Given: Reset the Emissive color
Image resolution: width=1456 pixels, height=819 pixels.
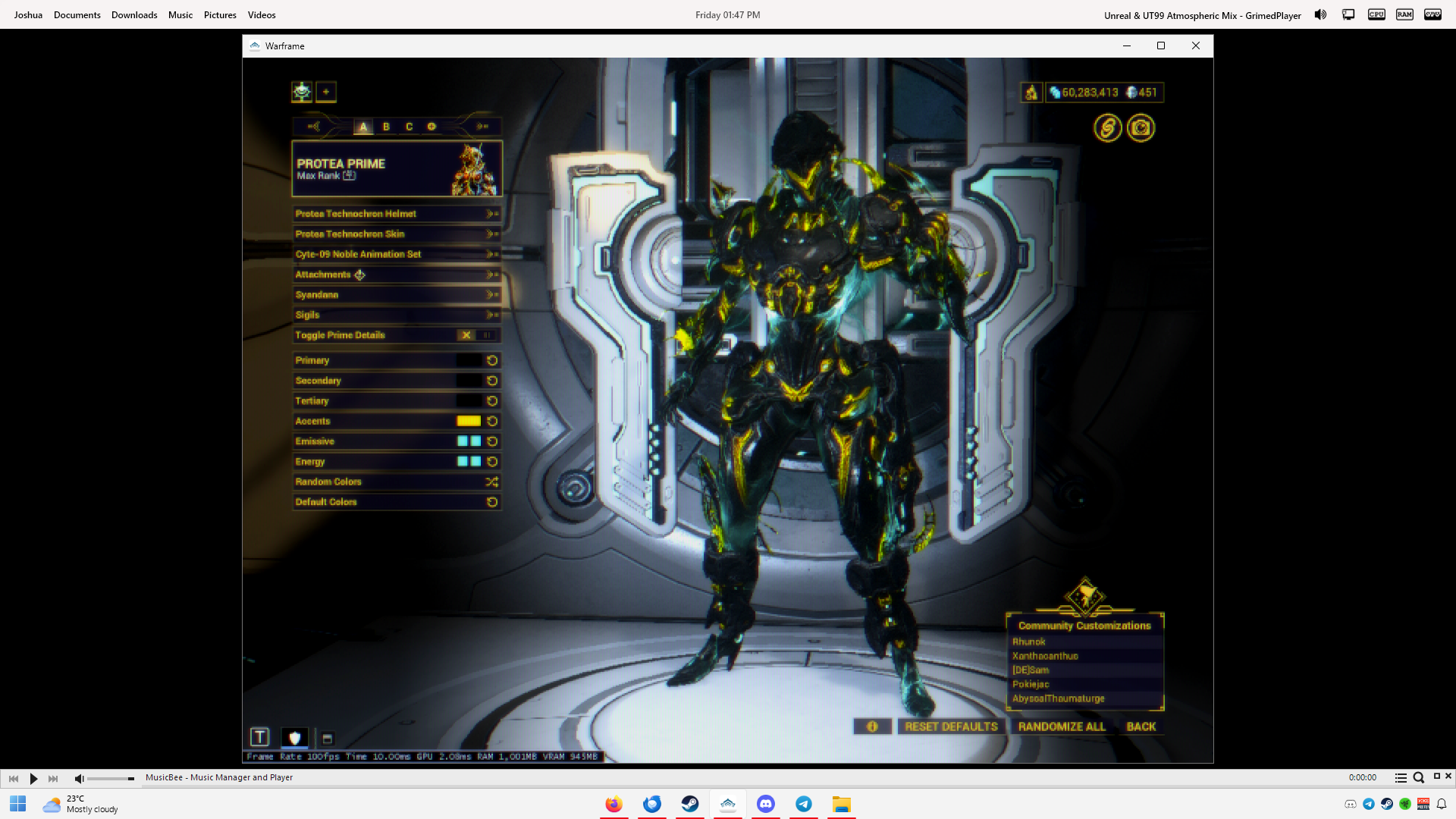Looking at the screenshot, I should [492, 441].
